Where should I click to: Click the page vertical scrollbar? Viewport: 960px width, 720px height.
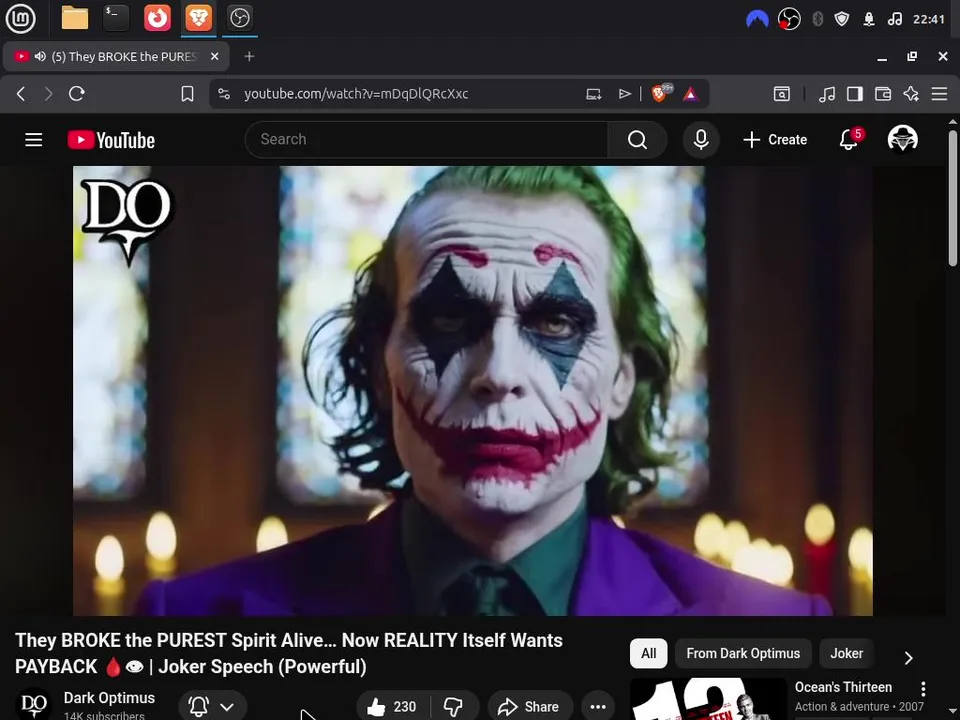coord(952,196)
